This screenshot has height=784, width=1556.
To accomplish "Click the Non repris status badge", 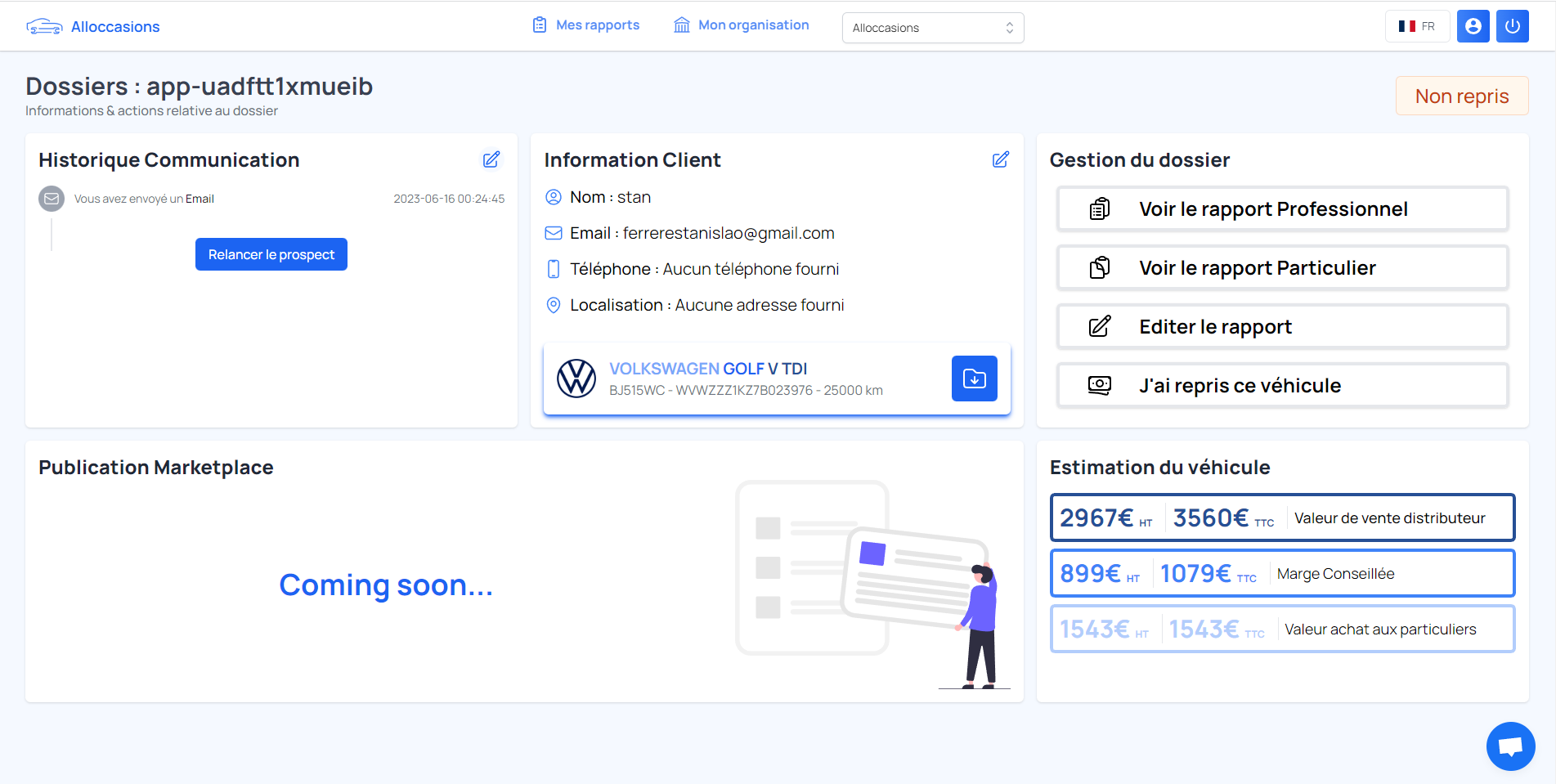I will click(x=1461, y=96).
